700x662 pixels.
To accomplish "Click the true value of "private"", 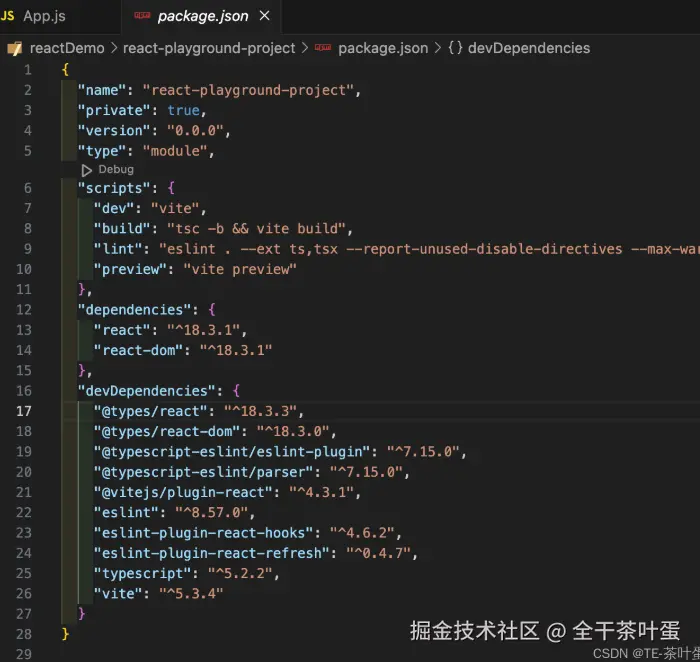I will pyautogui.click(x=183, y=110).
